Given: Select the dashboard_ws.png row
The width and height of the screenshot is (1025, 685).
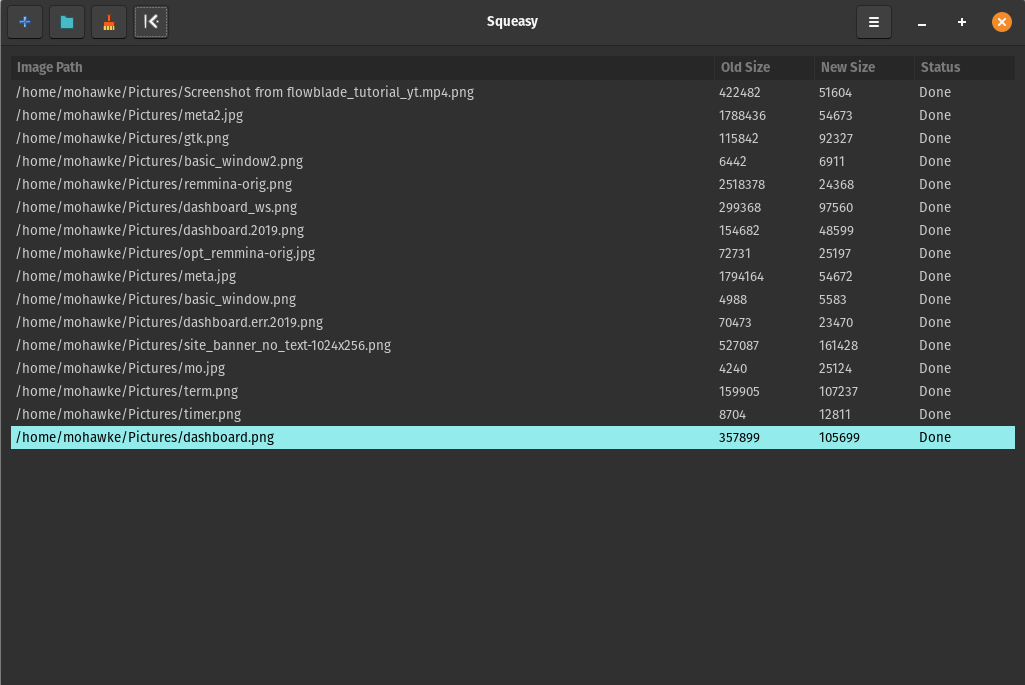Looking at the screenshot, I should (157, 207).
